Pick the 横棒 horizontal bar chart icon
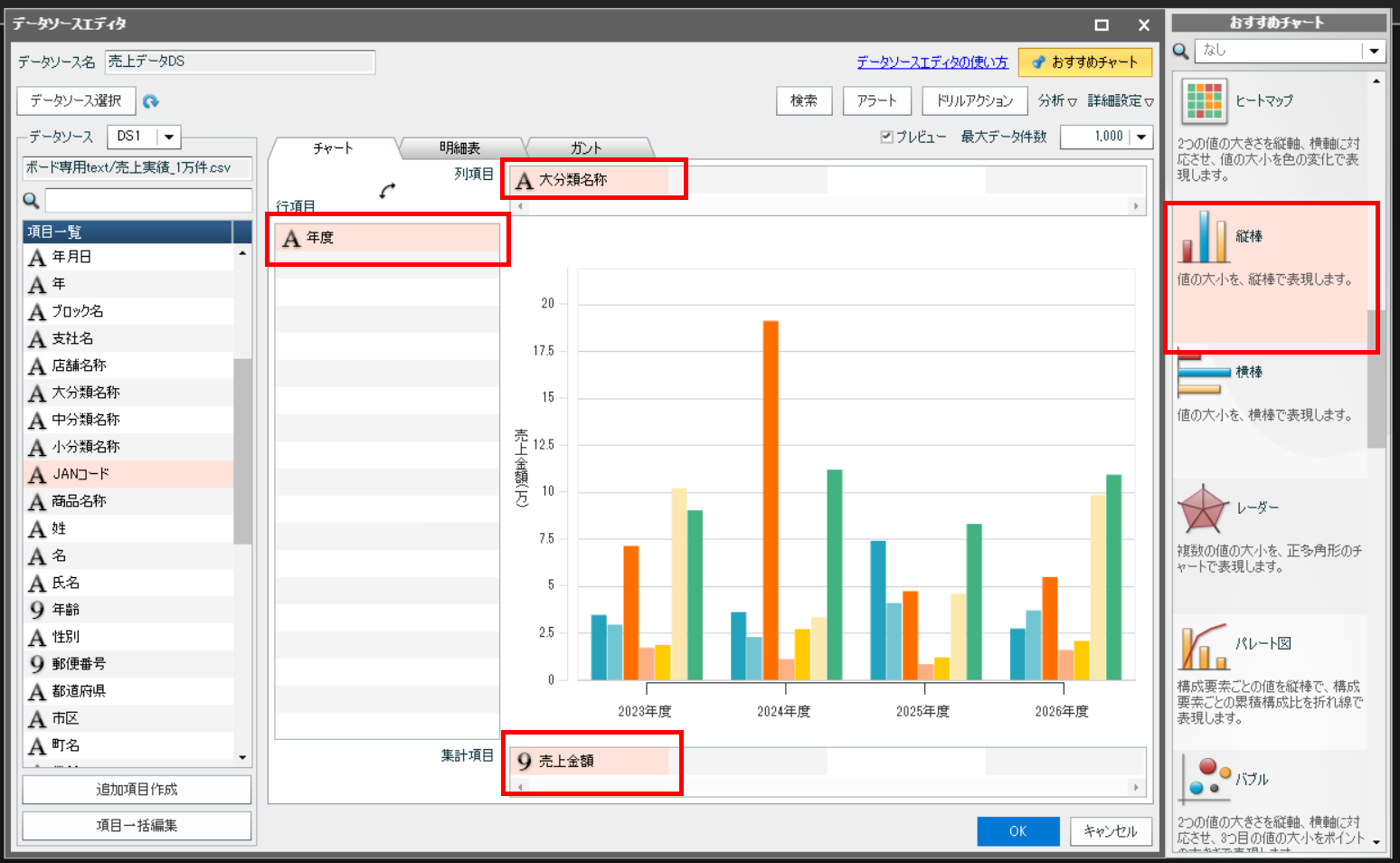The height and width of the screenshot is (863, 1400). coord(1204,373)
